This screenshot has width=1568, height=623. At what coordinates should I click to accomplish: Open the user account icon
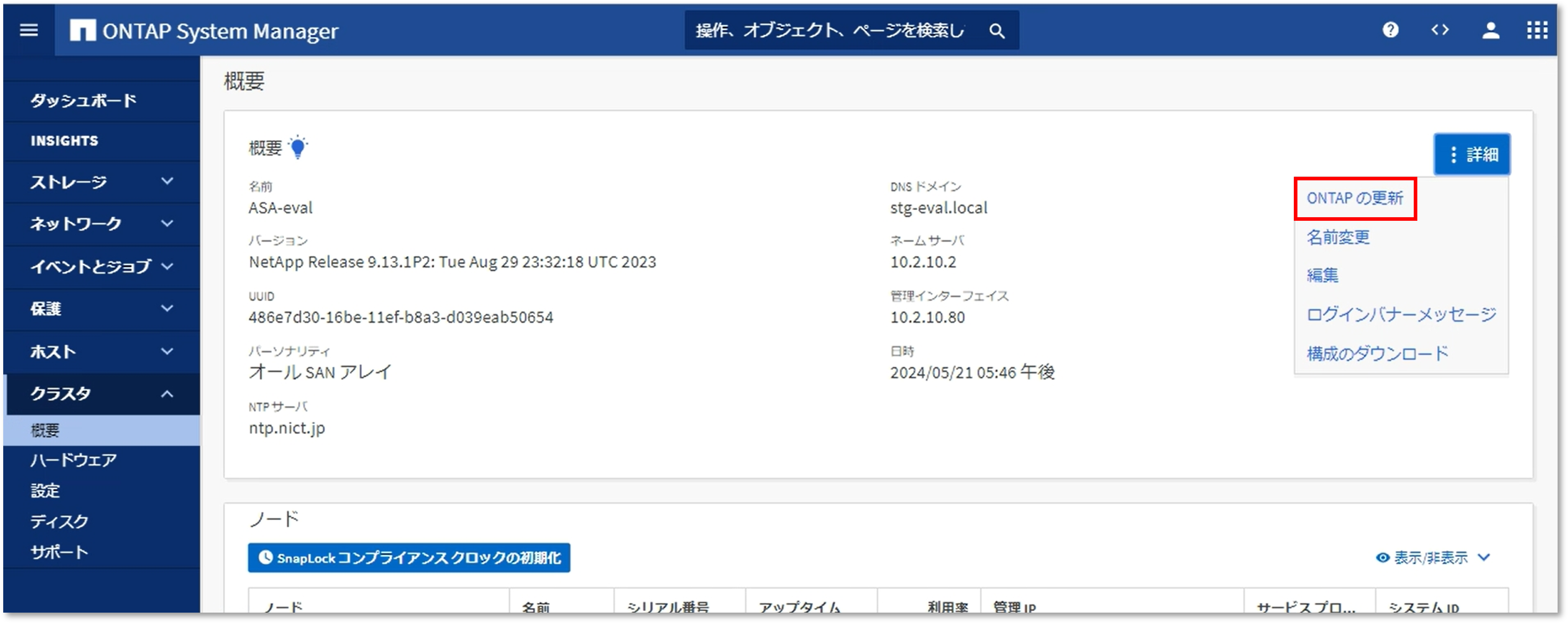[1490, 30]
